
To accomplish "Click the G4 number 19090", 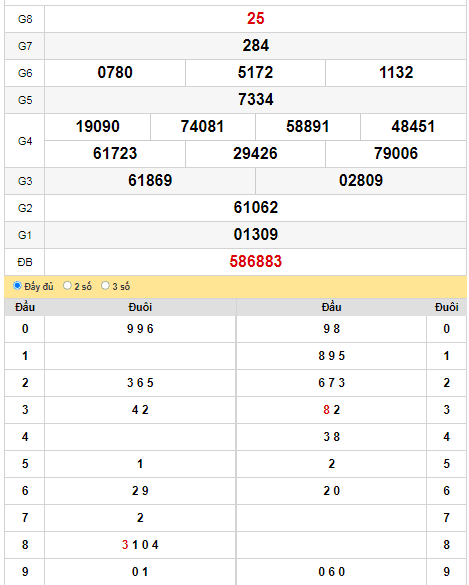I will (98, 126).
